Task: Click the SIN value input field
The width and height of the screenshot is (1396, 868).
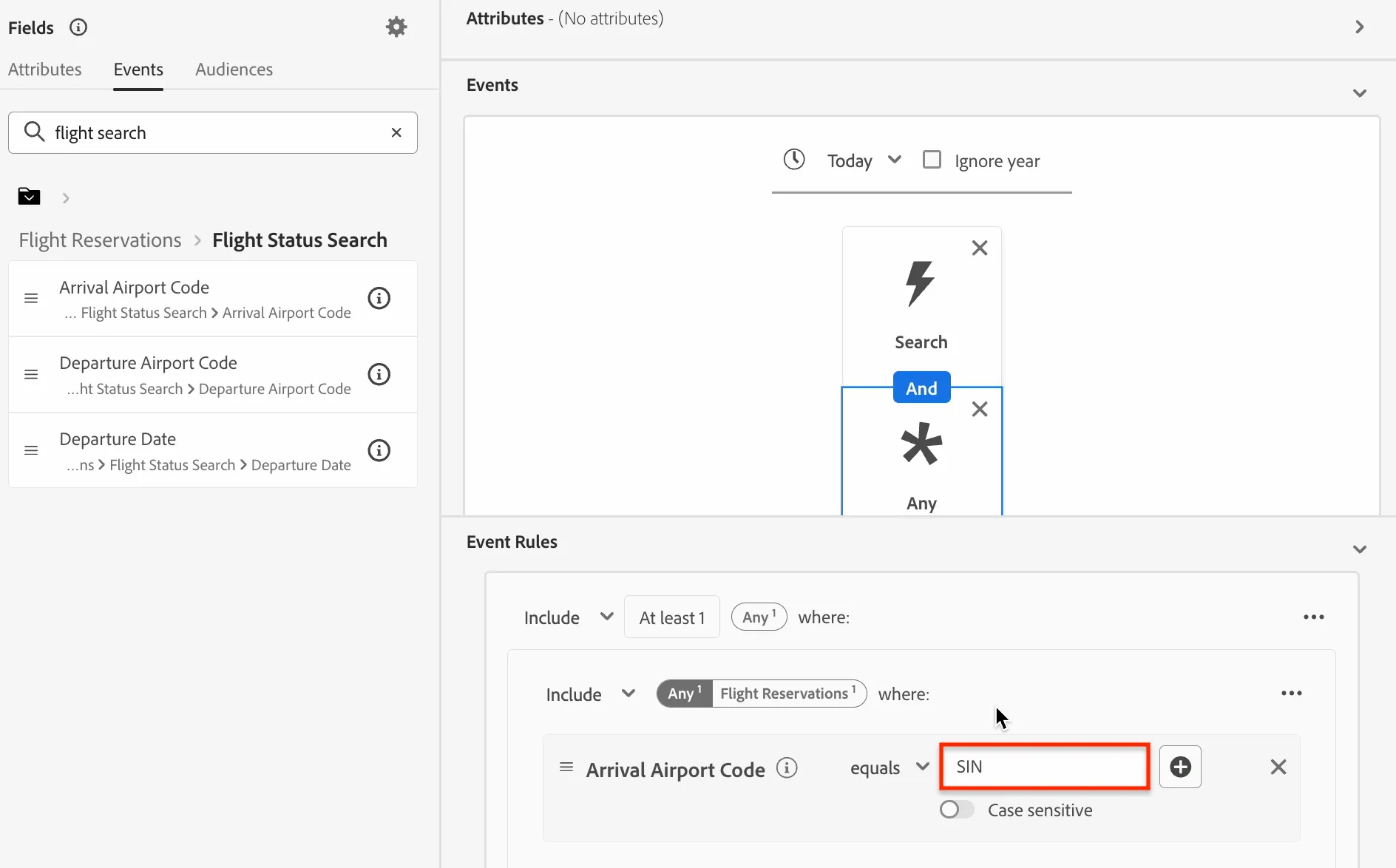Action: [x=1044, y=767]
